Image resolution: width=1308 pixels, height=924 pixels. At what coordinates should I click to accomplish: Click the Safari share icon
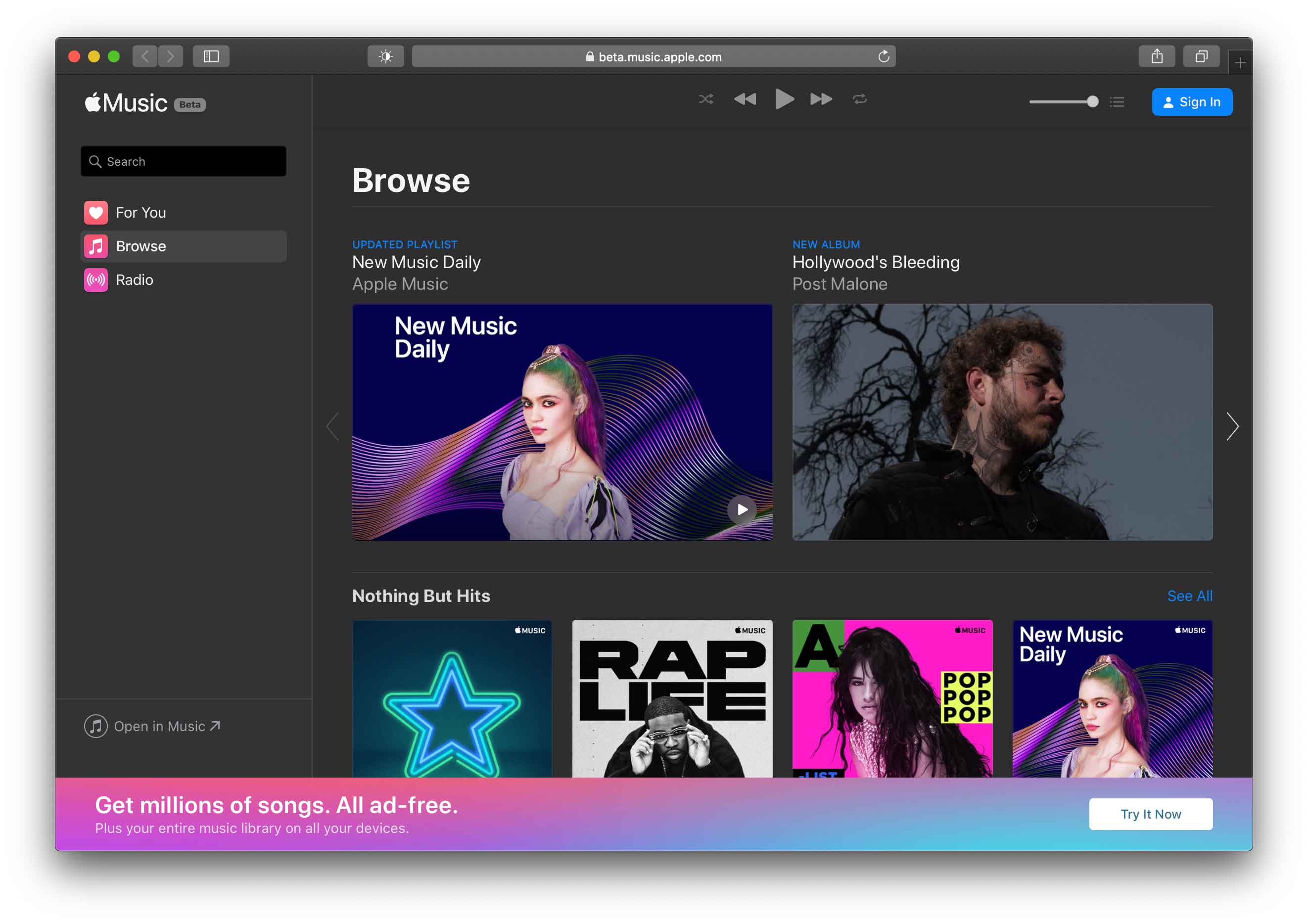pyautogui.click(x=1157, y=56)
